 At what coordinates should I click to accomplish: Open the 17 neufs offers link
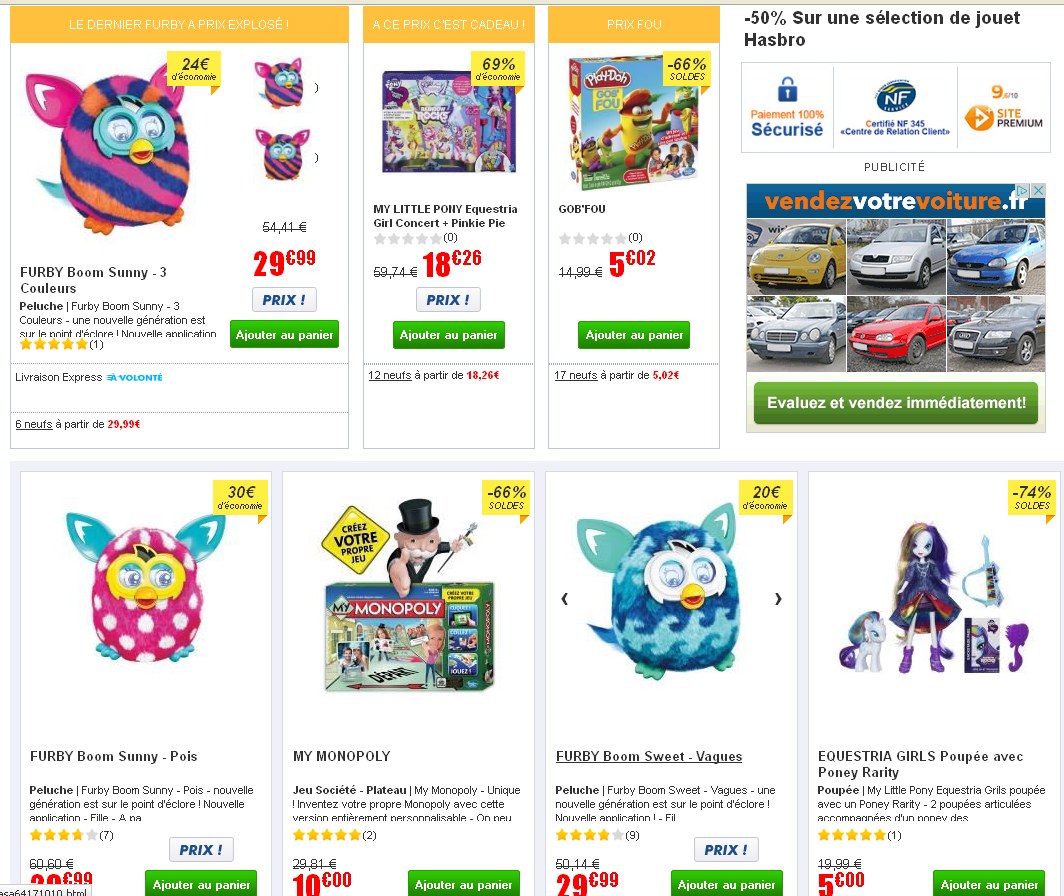575,375
